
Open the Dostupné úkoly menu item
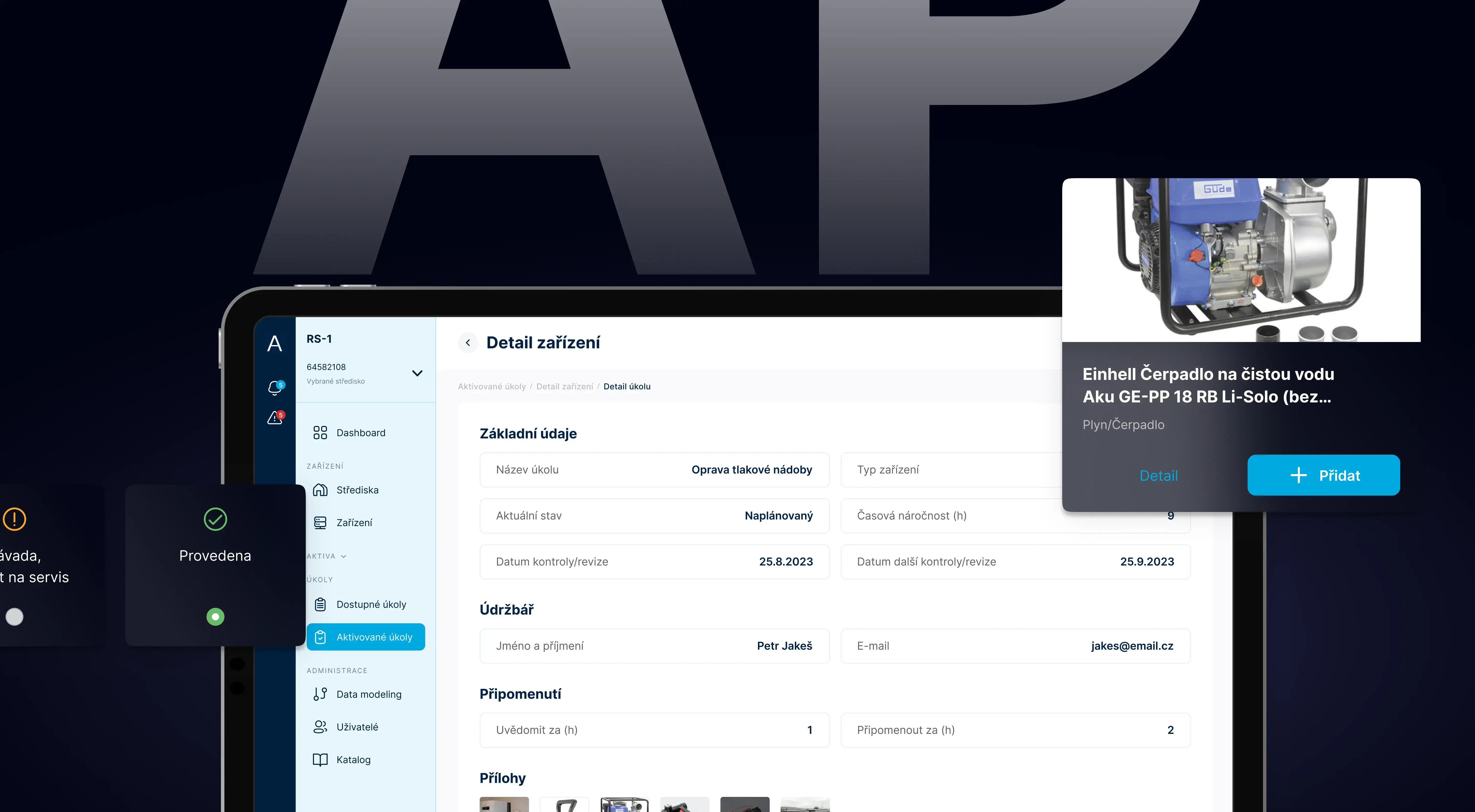point(366,604)
